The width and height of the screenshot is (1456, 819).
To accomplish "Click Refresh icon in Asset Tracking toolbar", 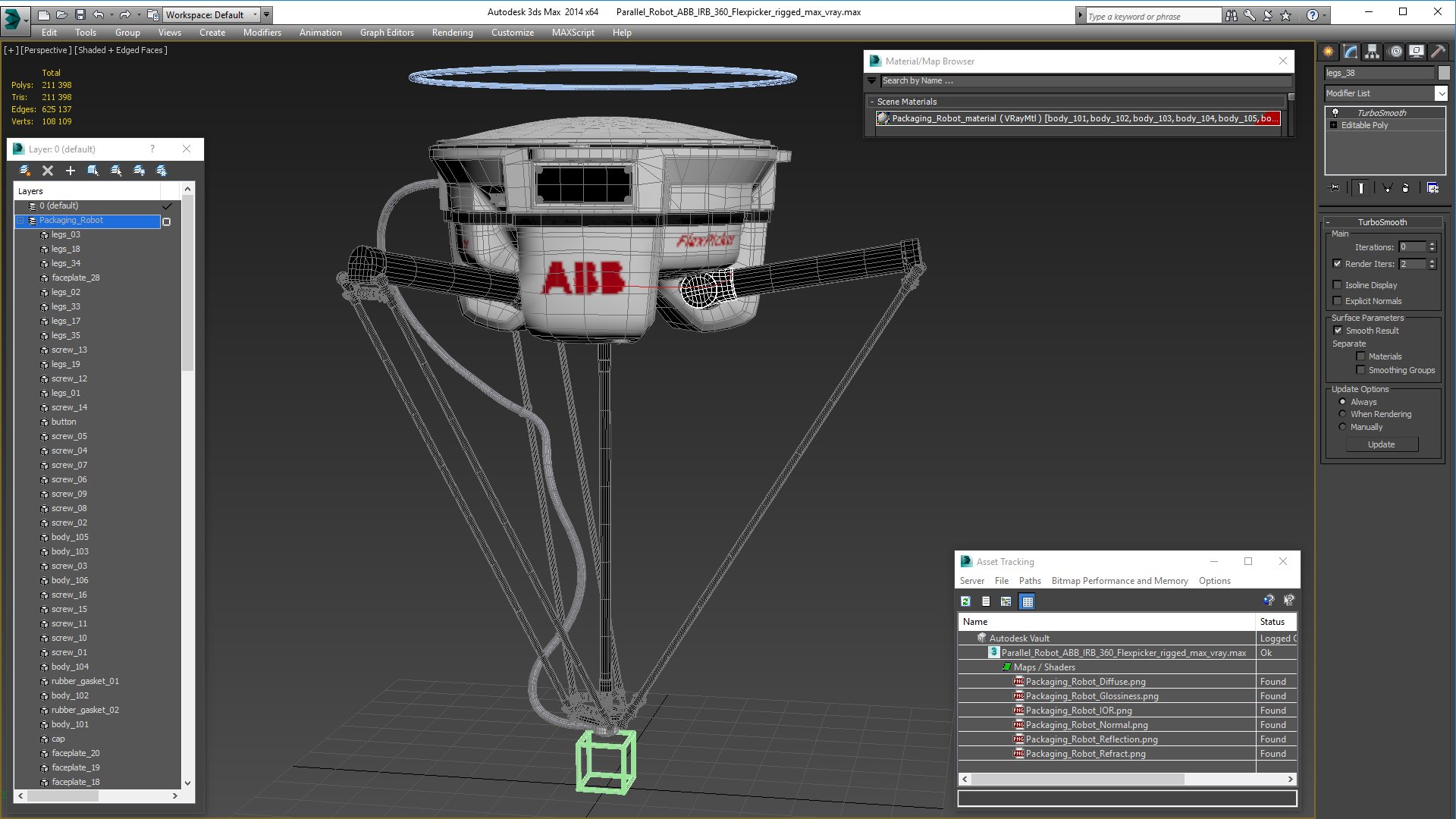I will tap(965, 601).
